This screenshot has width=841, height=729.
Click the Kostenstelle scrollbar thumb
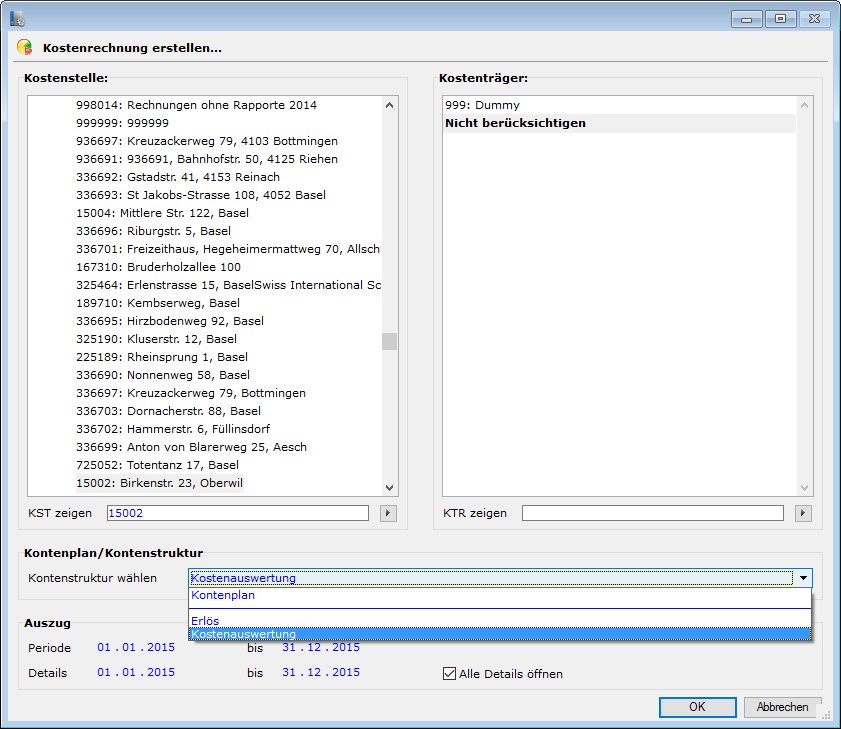389,341
